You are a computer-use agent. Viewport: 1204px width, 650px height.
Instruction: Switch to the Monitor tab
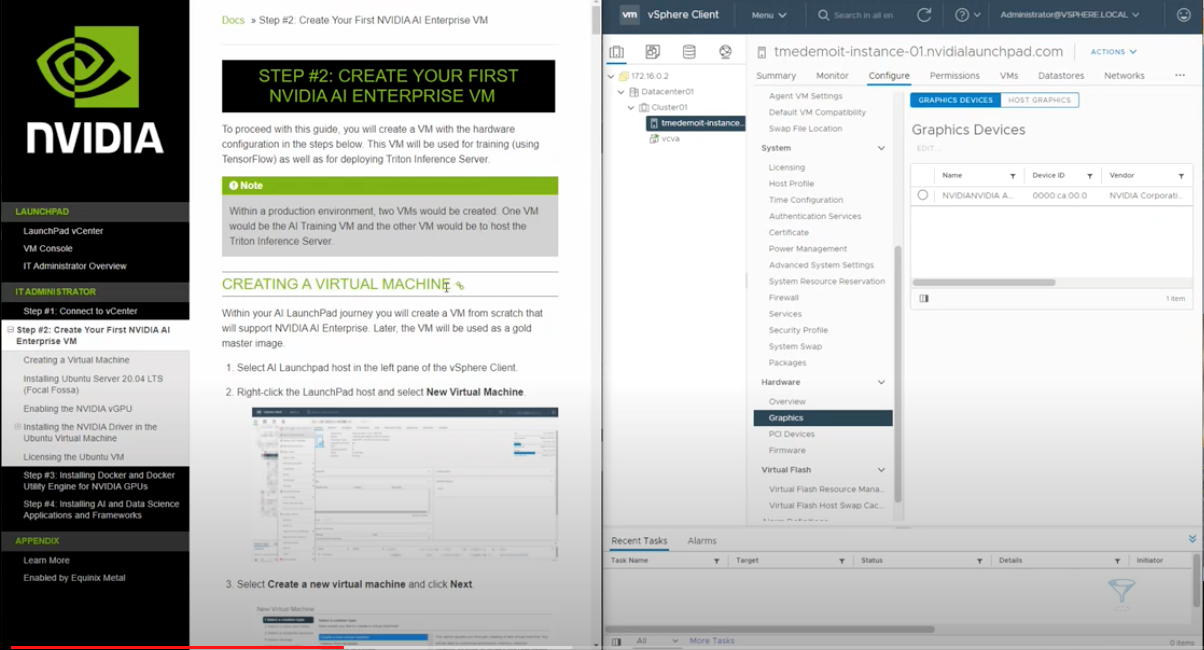(x=832, y=76)
